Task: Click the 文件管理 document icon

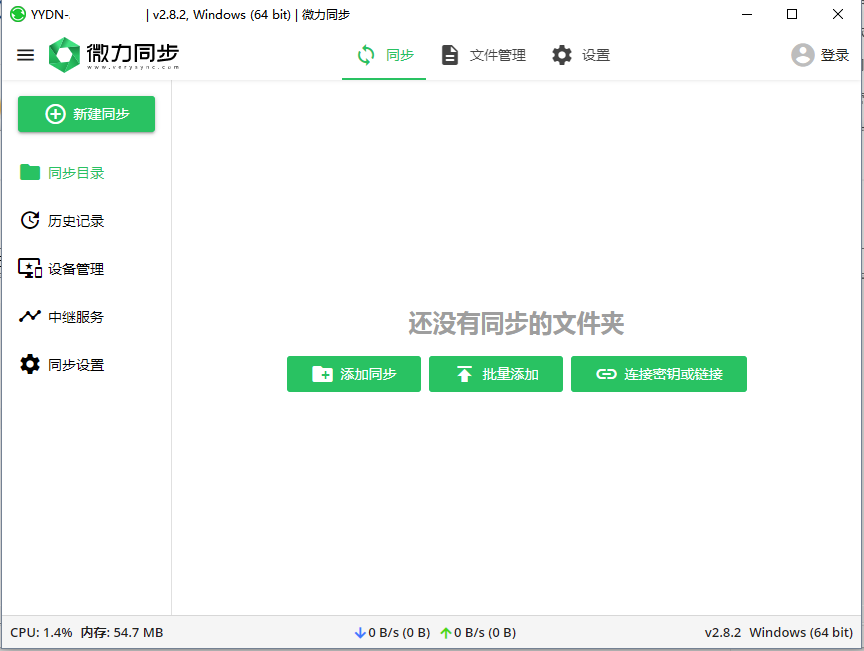Action: tap(450, 55)
